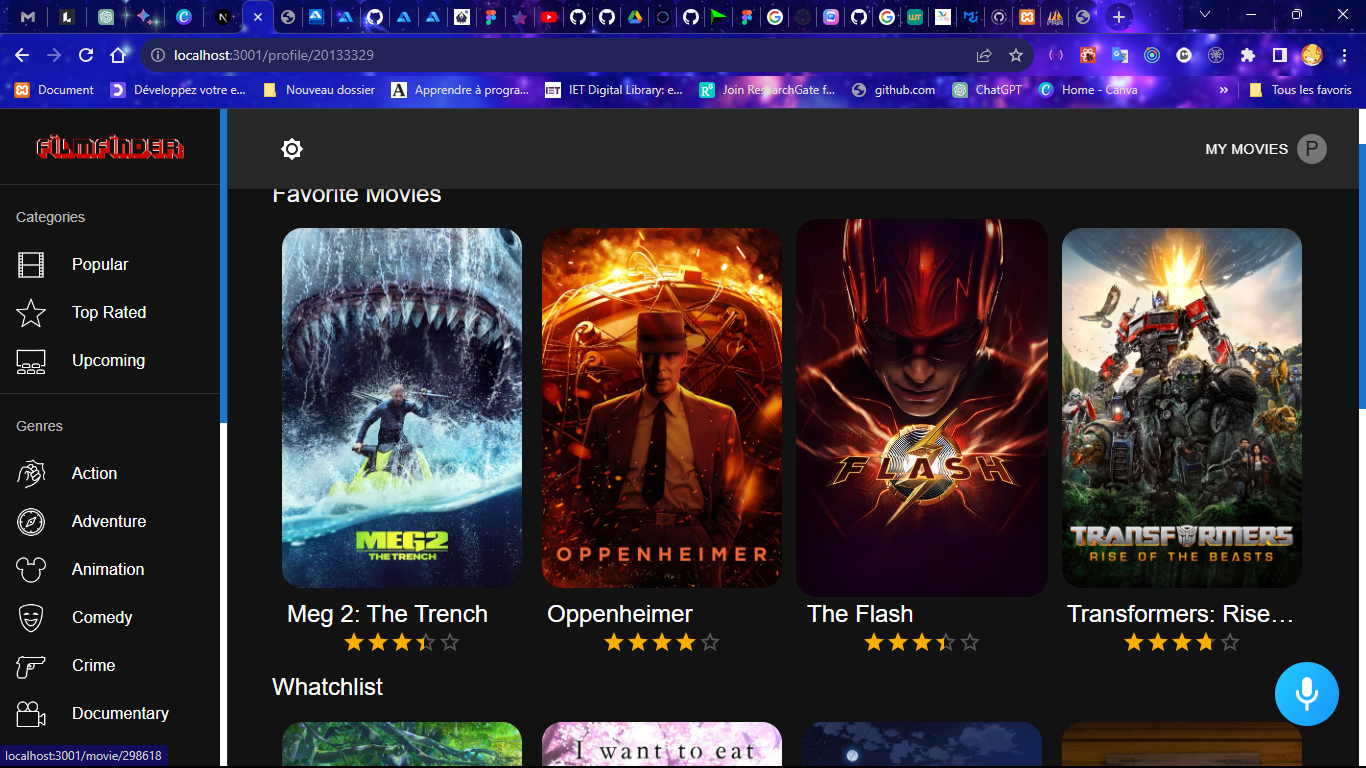Click the Animation mouse-ears icon
The height and width of the screenshot is (768, 1366).
31,570
